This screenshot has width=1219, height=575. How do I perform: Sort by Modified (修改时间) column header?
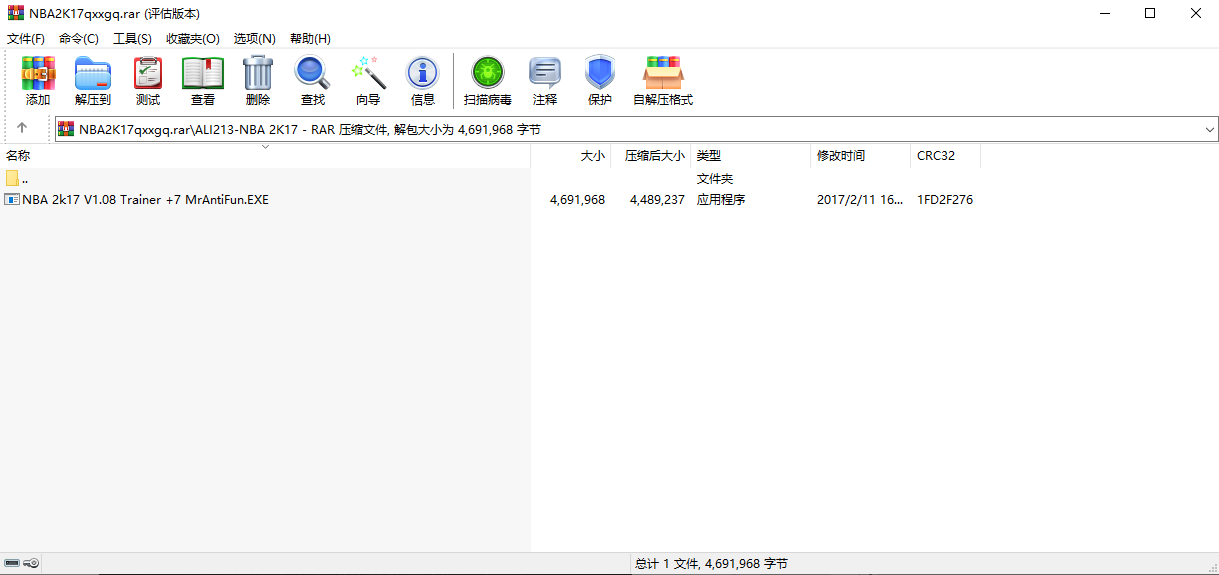coord(860,156)
